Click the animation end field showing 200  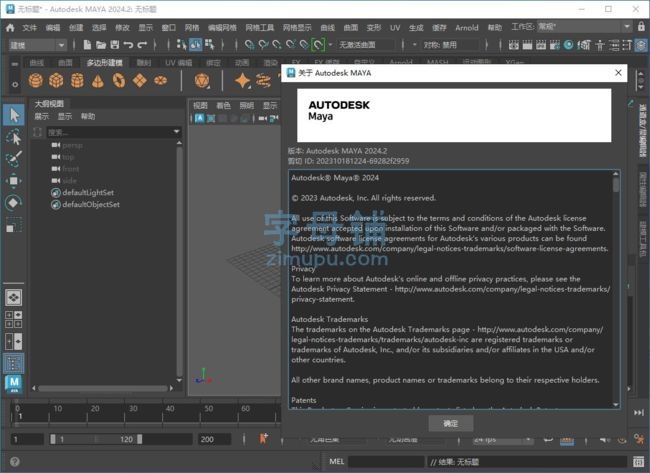coord(214,439)
